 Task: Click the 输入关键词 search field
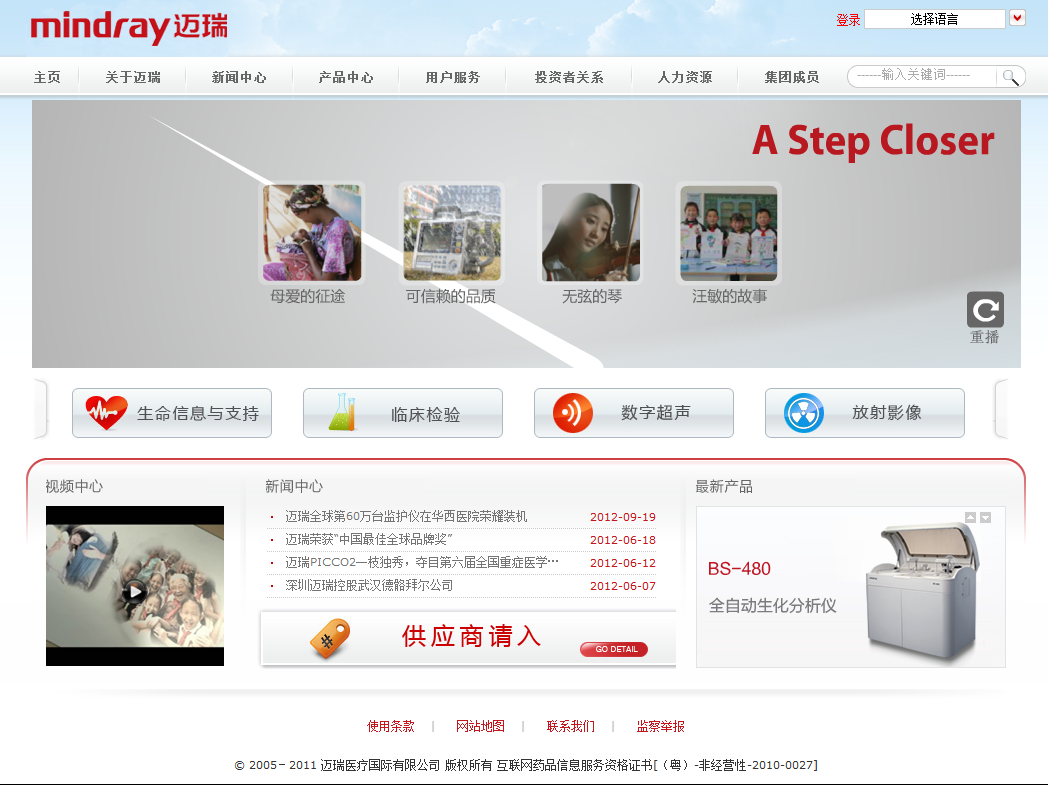pyautogui.click(x=924, y=76)
